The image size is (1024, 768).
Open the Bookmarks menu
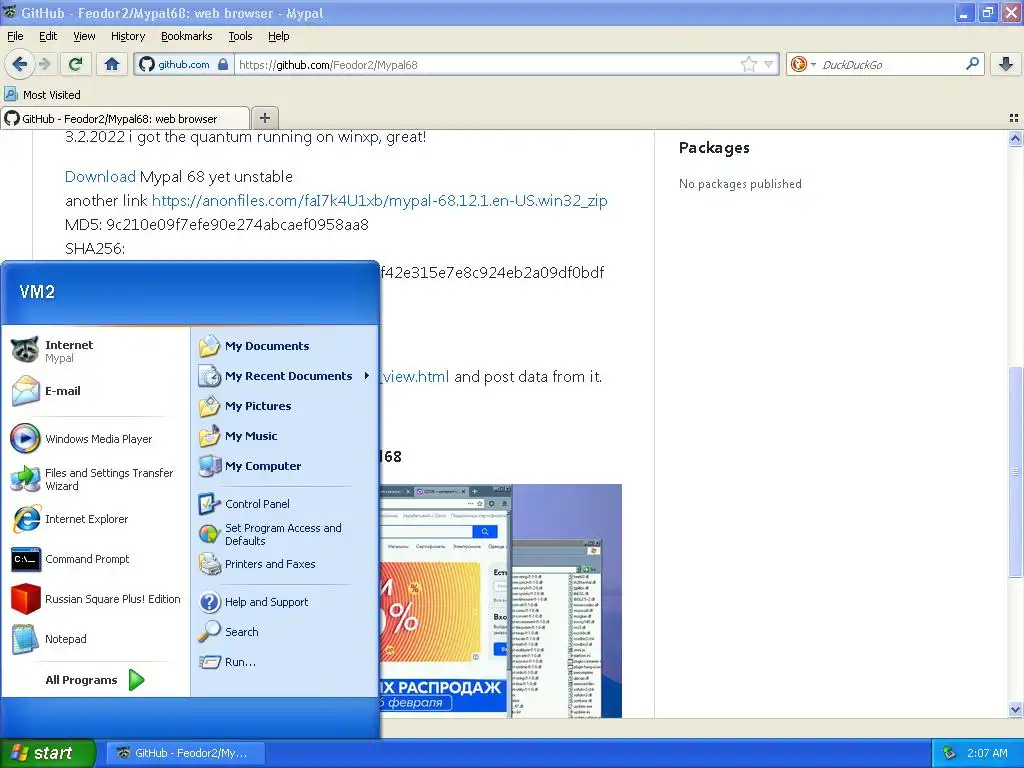tap(186, 36)
